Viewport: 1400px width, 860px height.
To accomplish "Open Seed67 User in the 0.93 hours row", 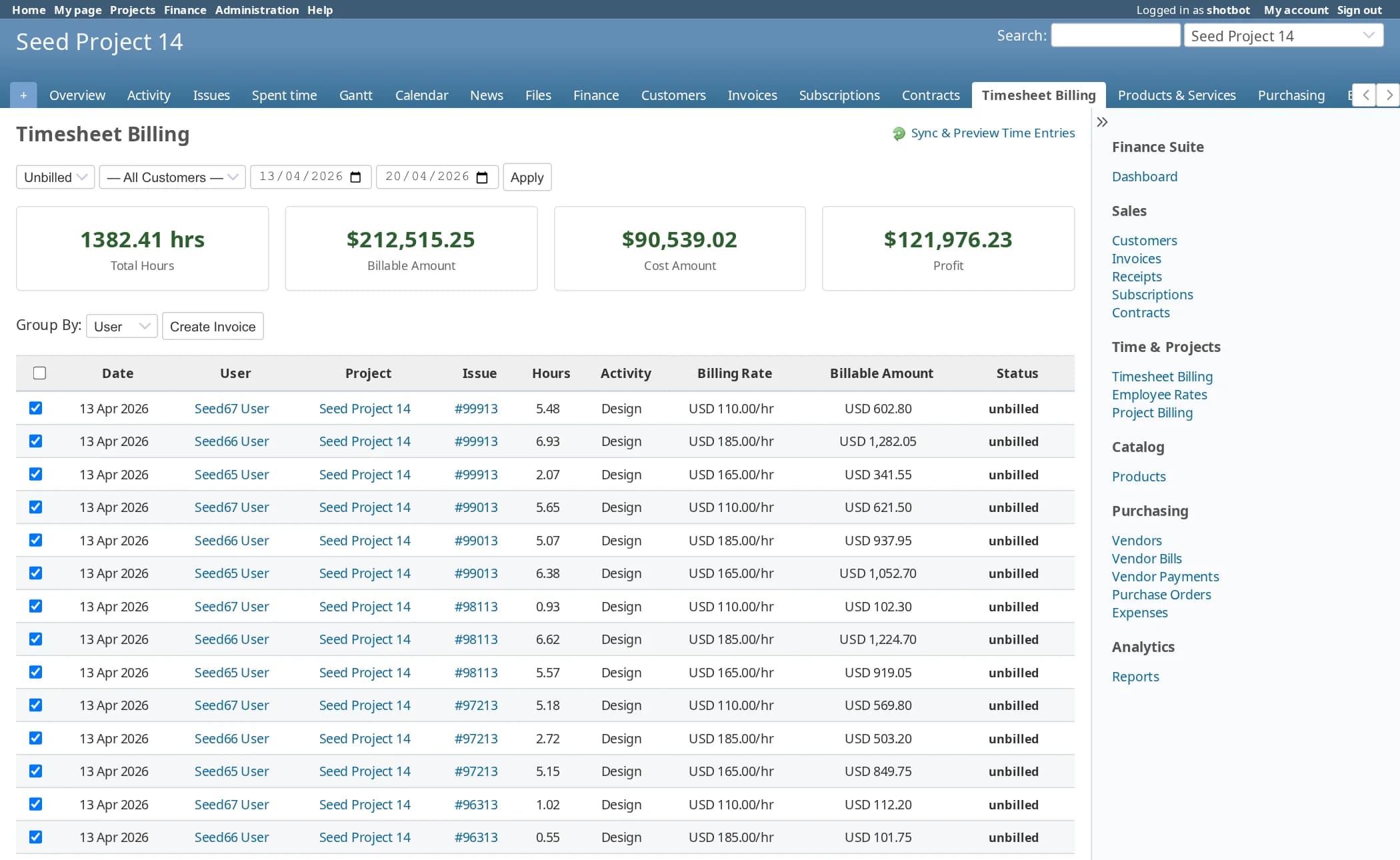I will point(231,607).
